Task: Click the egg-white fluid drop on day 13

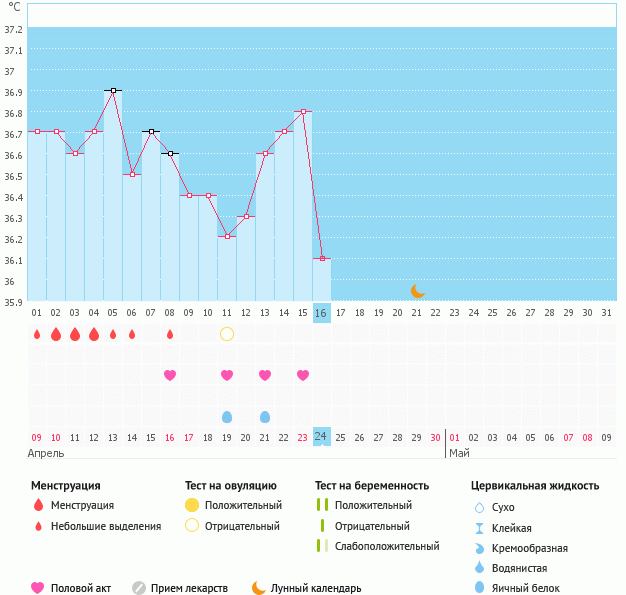Action: pyautogui.click(x=265, y=417)
